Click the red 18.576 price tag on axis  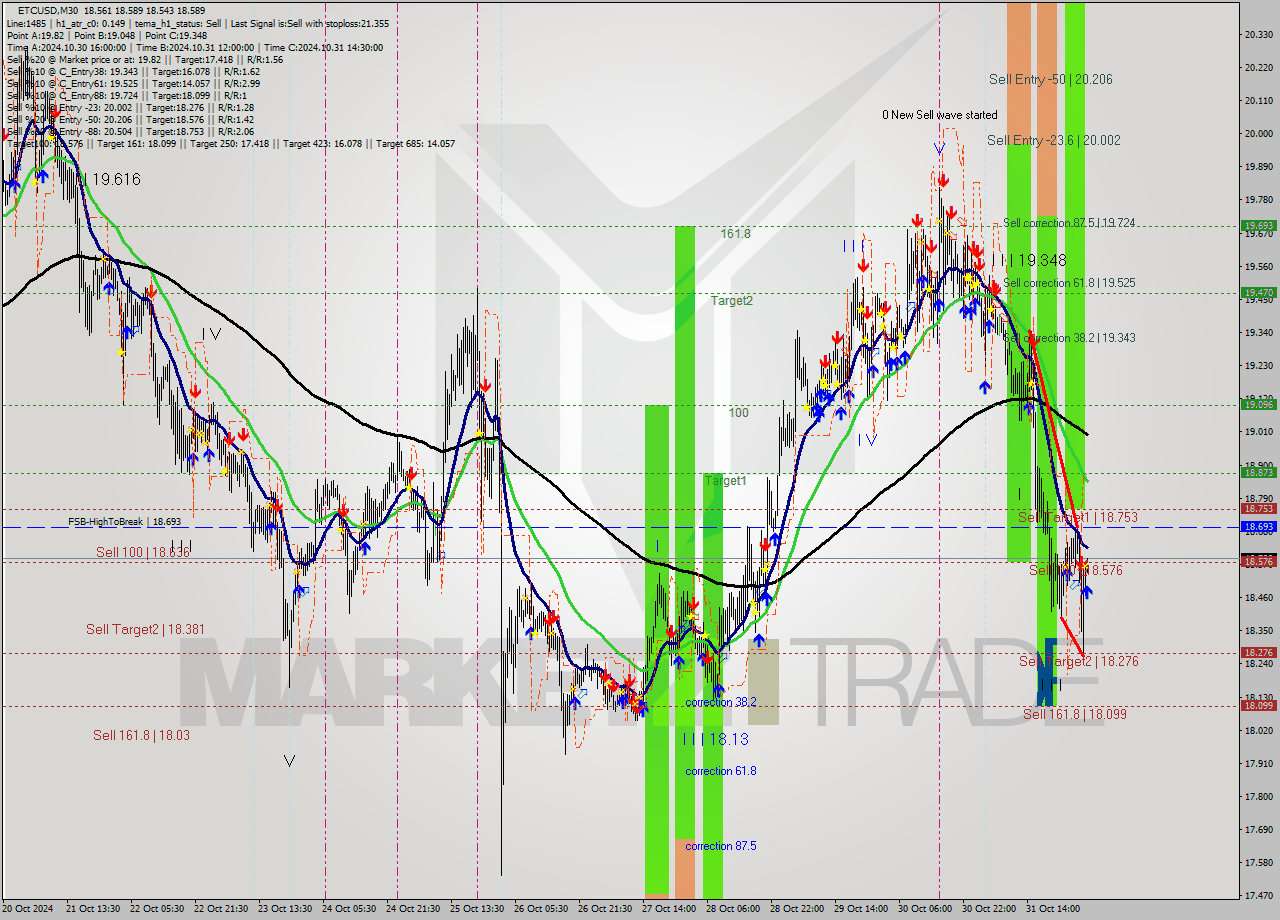[1257, 562]
